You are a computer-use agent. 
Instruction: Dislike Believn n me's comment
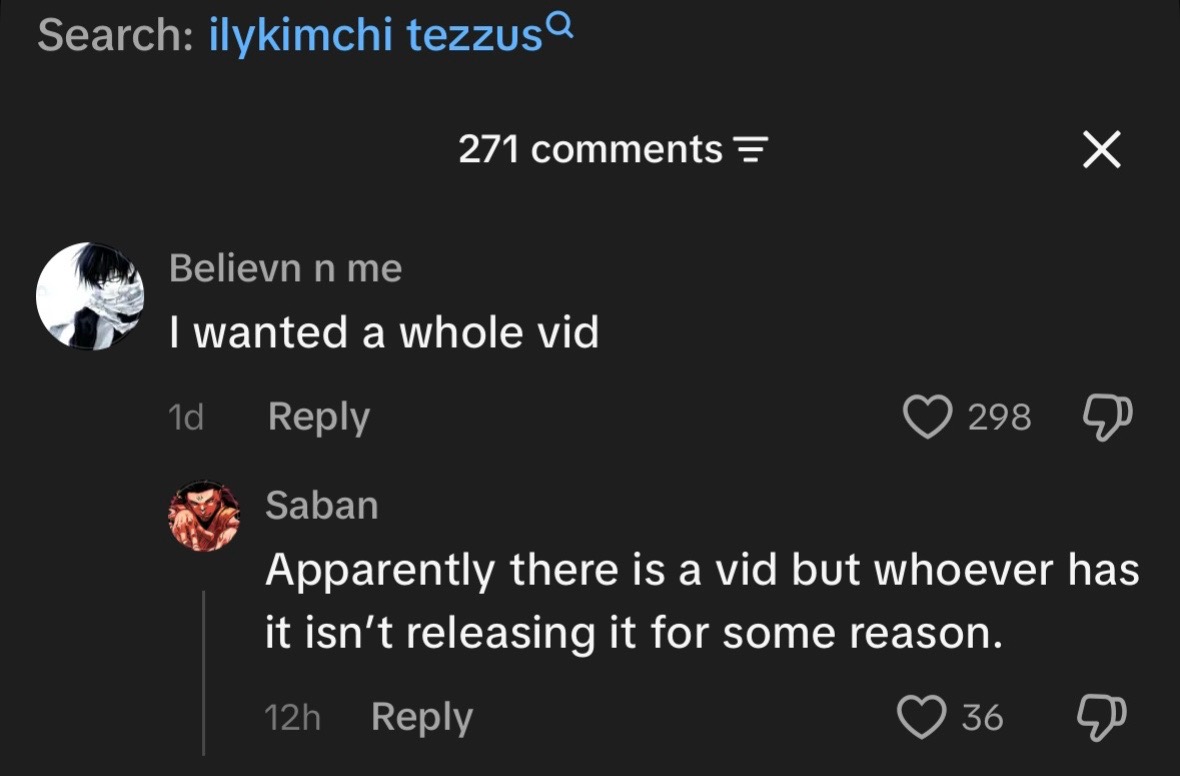[1107, 417]
